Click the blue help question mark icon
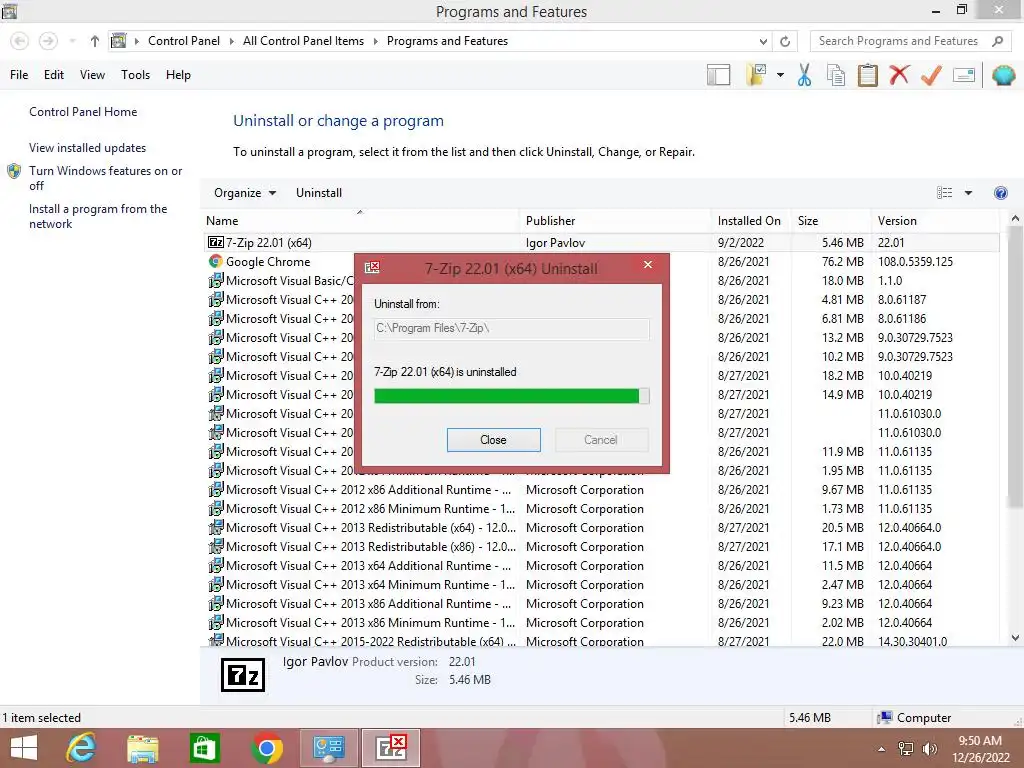The height and width of the screenshot is (768, 1024). click(x=1000, y=193)
